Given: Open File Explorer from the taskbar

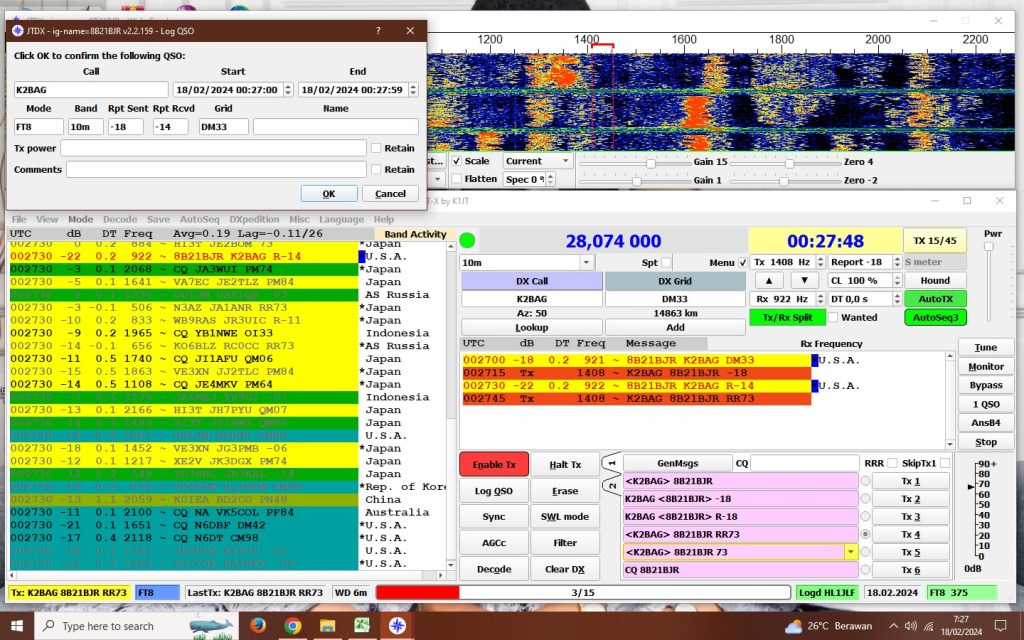Looking at the screenshot, I should click(x=327, y=626).
